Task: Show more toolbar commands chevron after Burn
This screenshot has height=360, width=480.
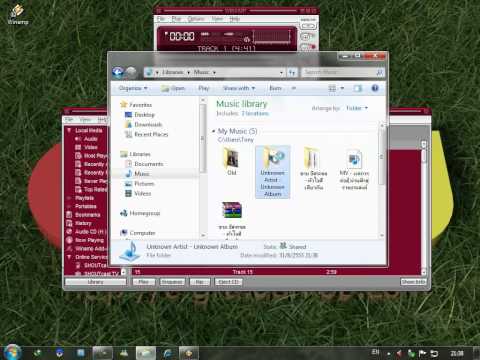Action: (x=294, y=88)
